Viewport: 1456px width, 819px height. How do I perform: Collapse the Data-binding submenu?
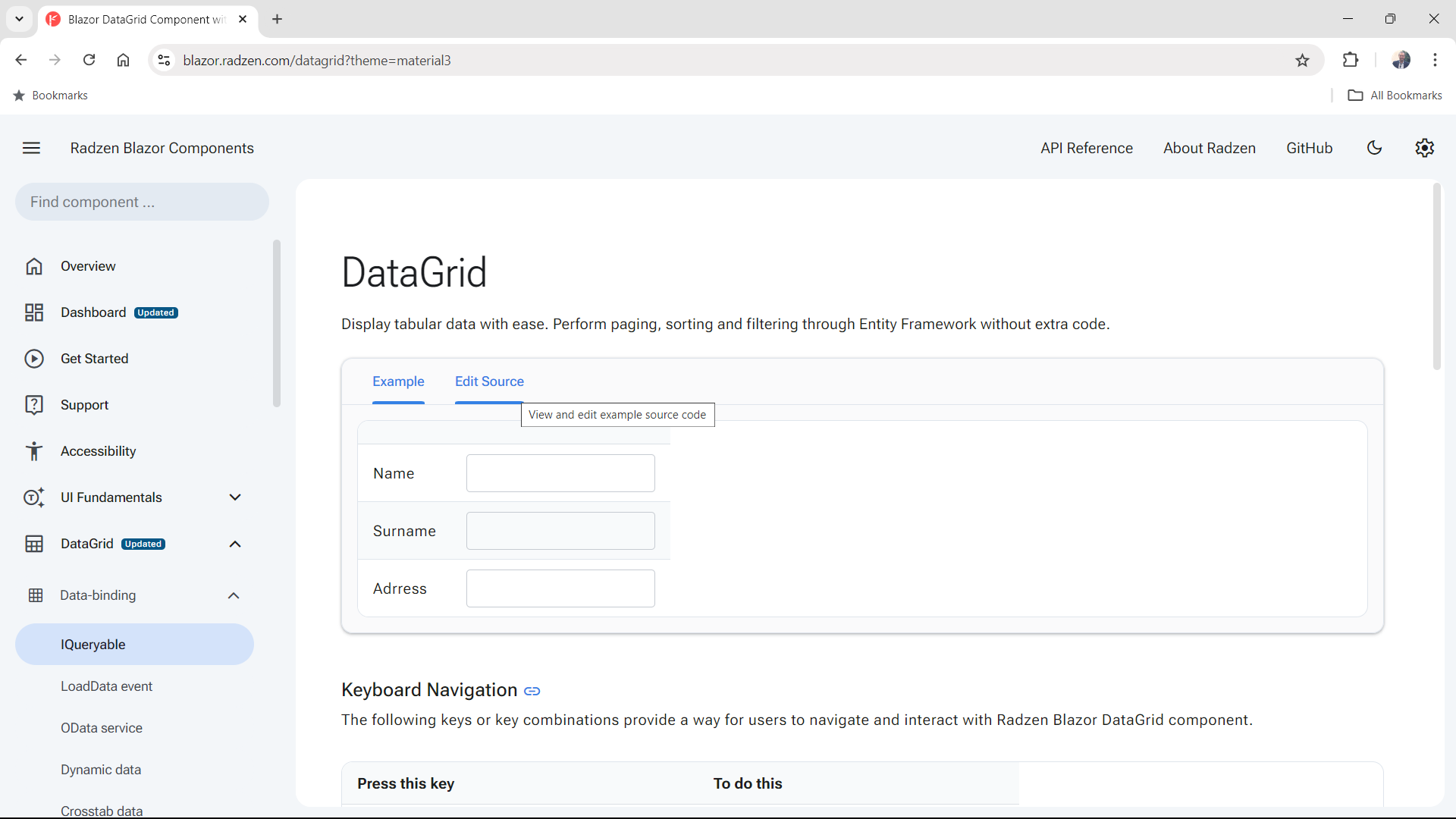click(x=234, y=595)
